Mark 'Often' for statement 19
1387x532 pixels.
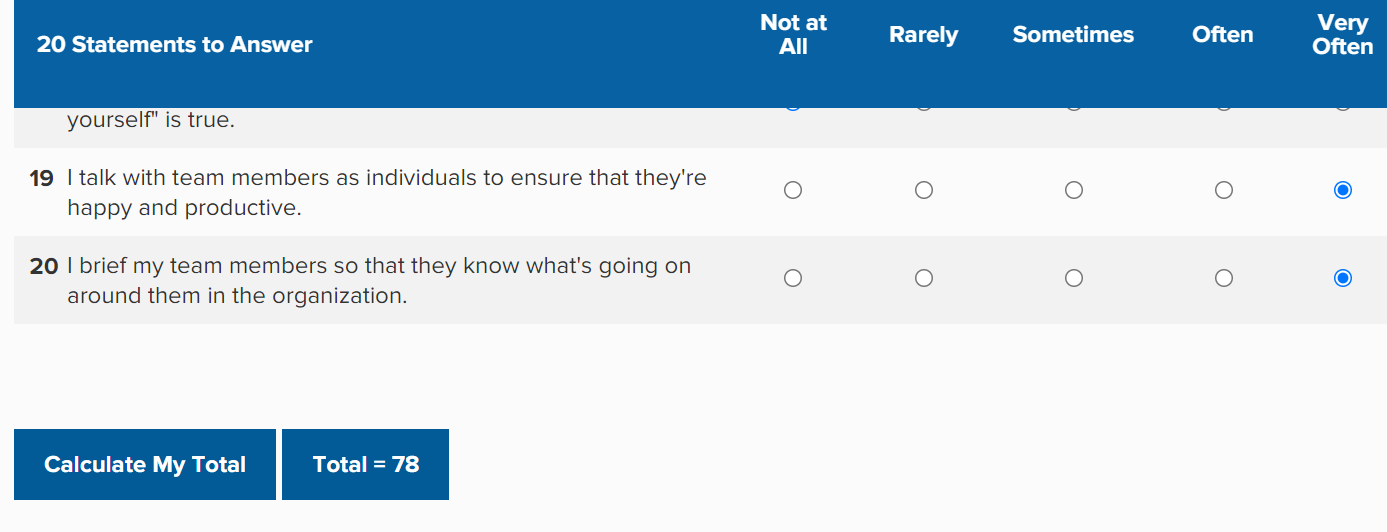1224,190
